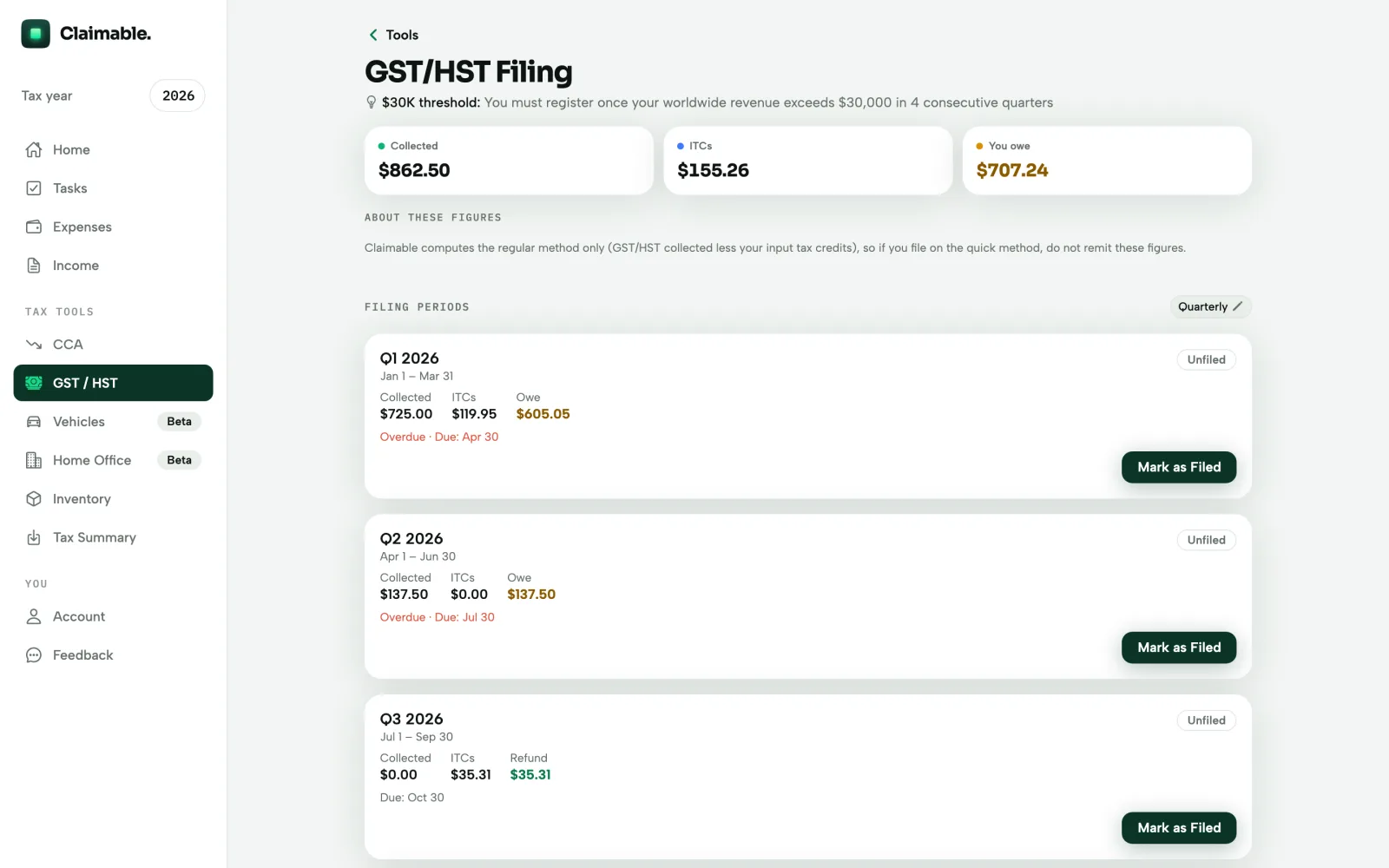The image size is (1389, 868).
Task: Mark Q1 2026 as Filed
Action: tap(1179, 467)
